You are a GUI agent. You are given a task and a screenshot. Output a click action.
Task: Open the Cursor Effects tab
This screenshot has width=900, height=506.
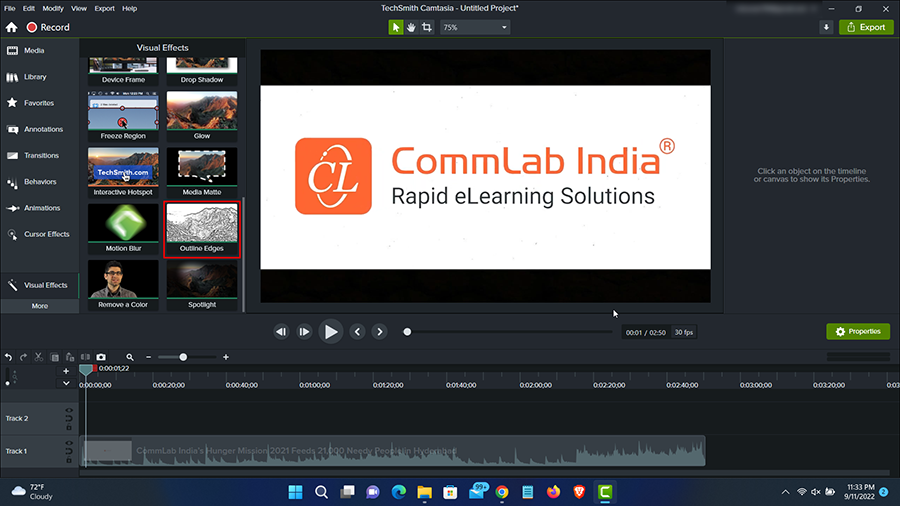39,234
